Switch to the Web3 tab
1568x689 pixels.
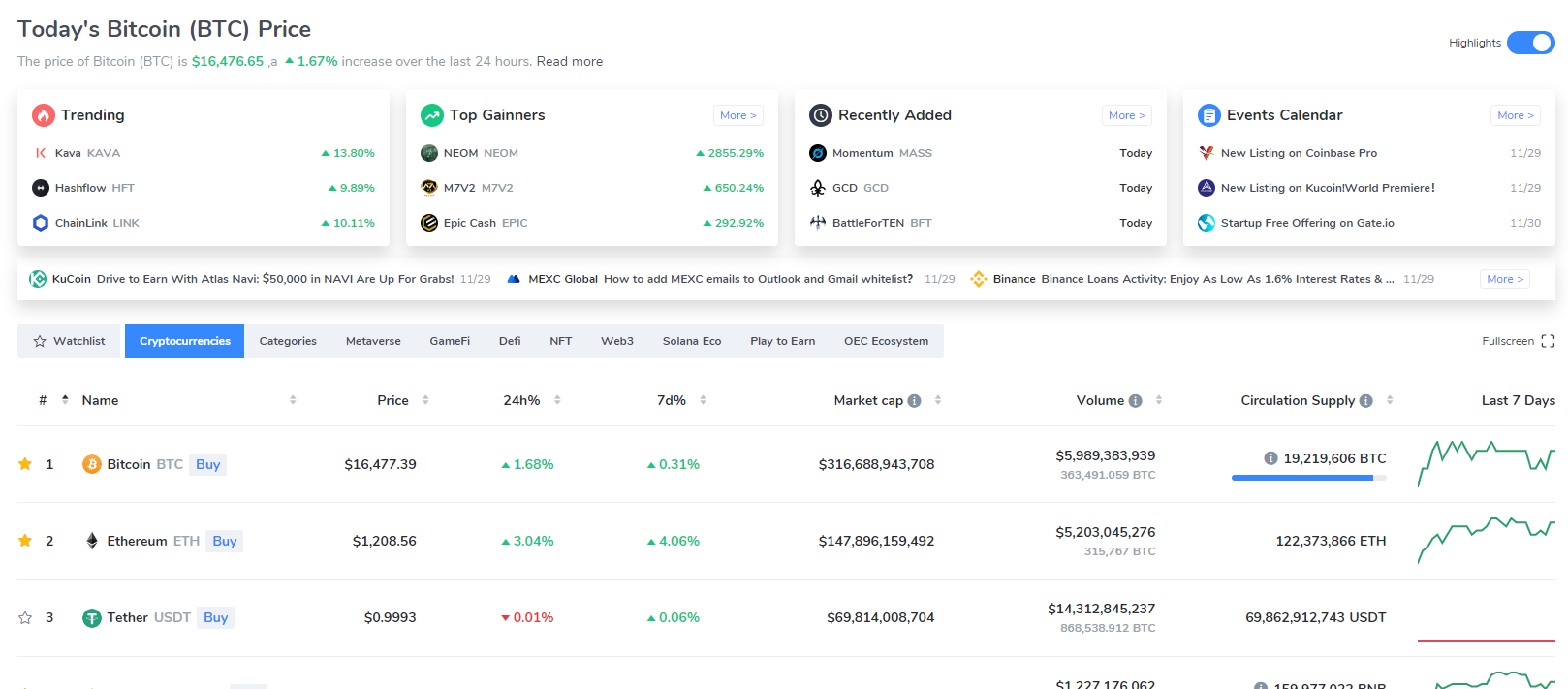point(617,341)
